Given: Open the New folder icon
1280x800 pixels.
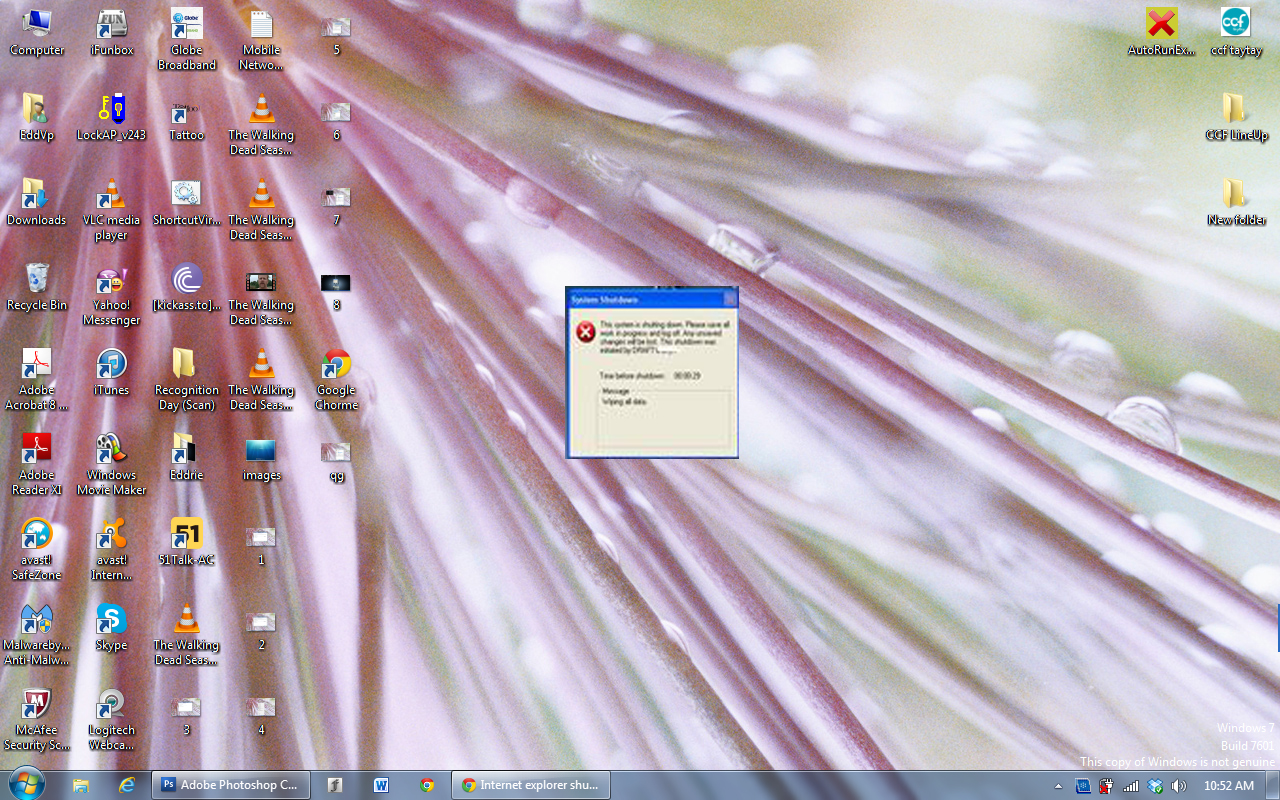Looking at the screenshot, I should click(1236, 202).
